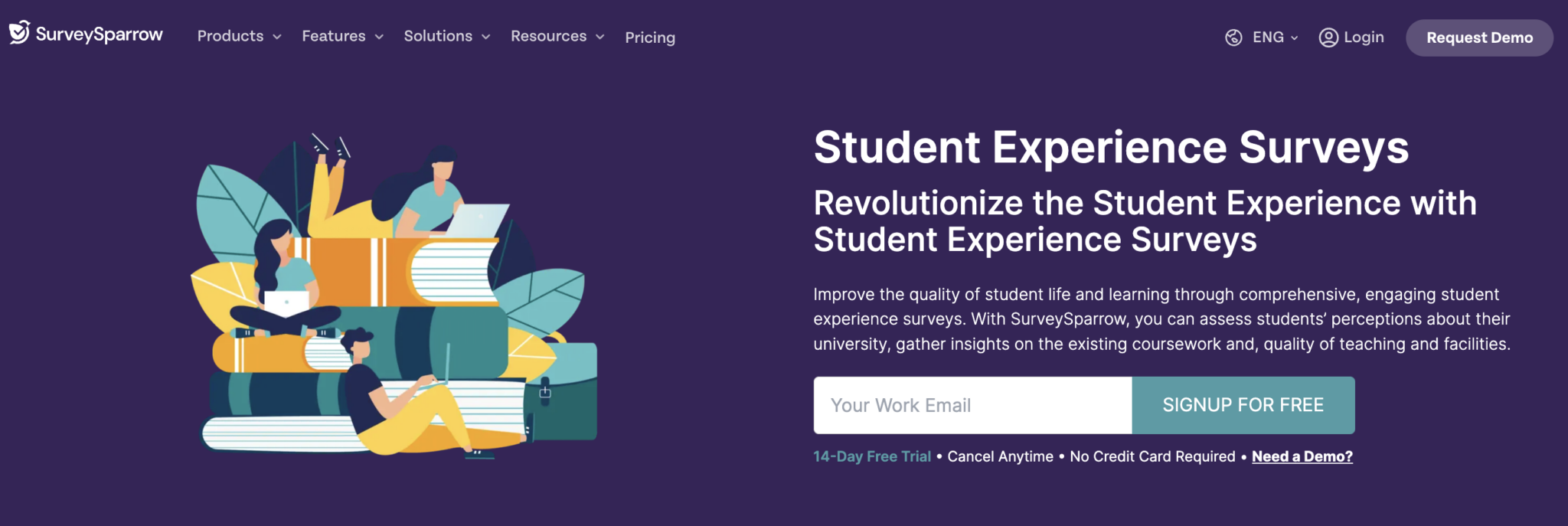Open the ENG language selector
Viewport: 1568px width, 526px height.
point(1269,37)
